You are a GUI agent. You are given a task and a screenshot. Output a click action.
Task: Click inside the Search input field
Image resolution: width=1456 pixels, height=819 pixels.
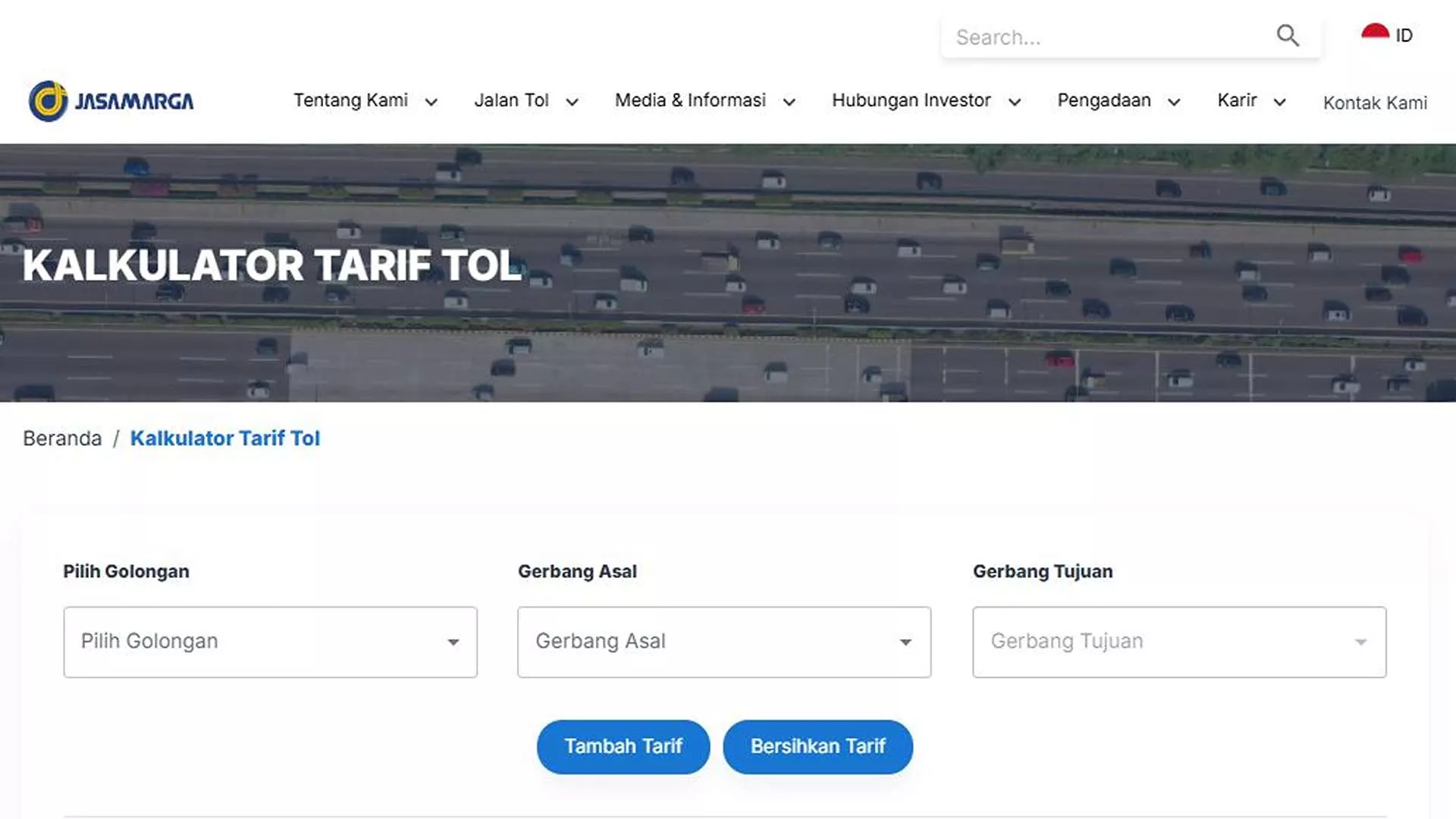click(1100, 36)
